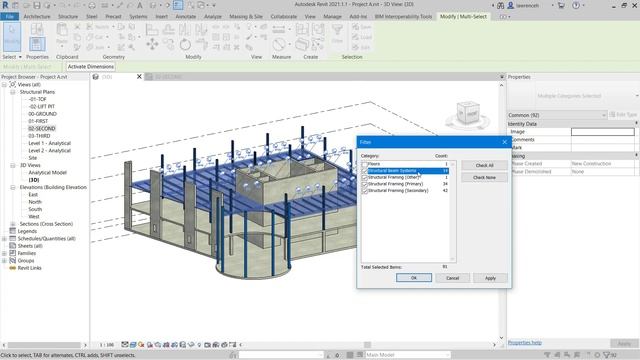The image size is (640, 360).
Task: Click the Project Browser horizontal scrollbar
Action: (44, 345)
